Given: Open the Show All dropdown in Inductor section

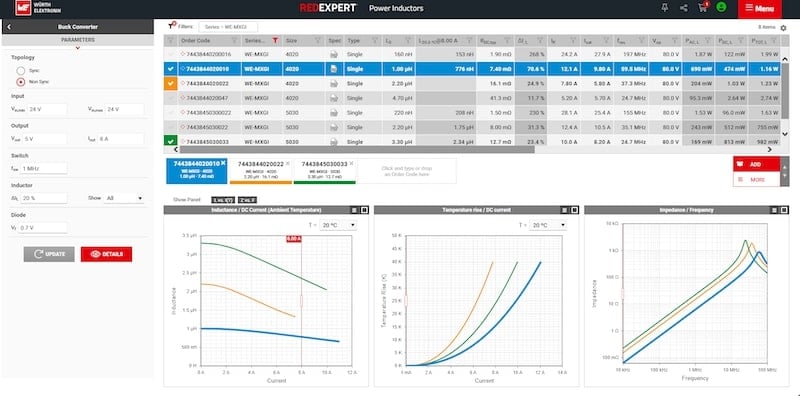Looking at the screenshot, I should point(123,198).
